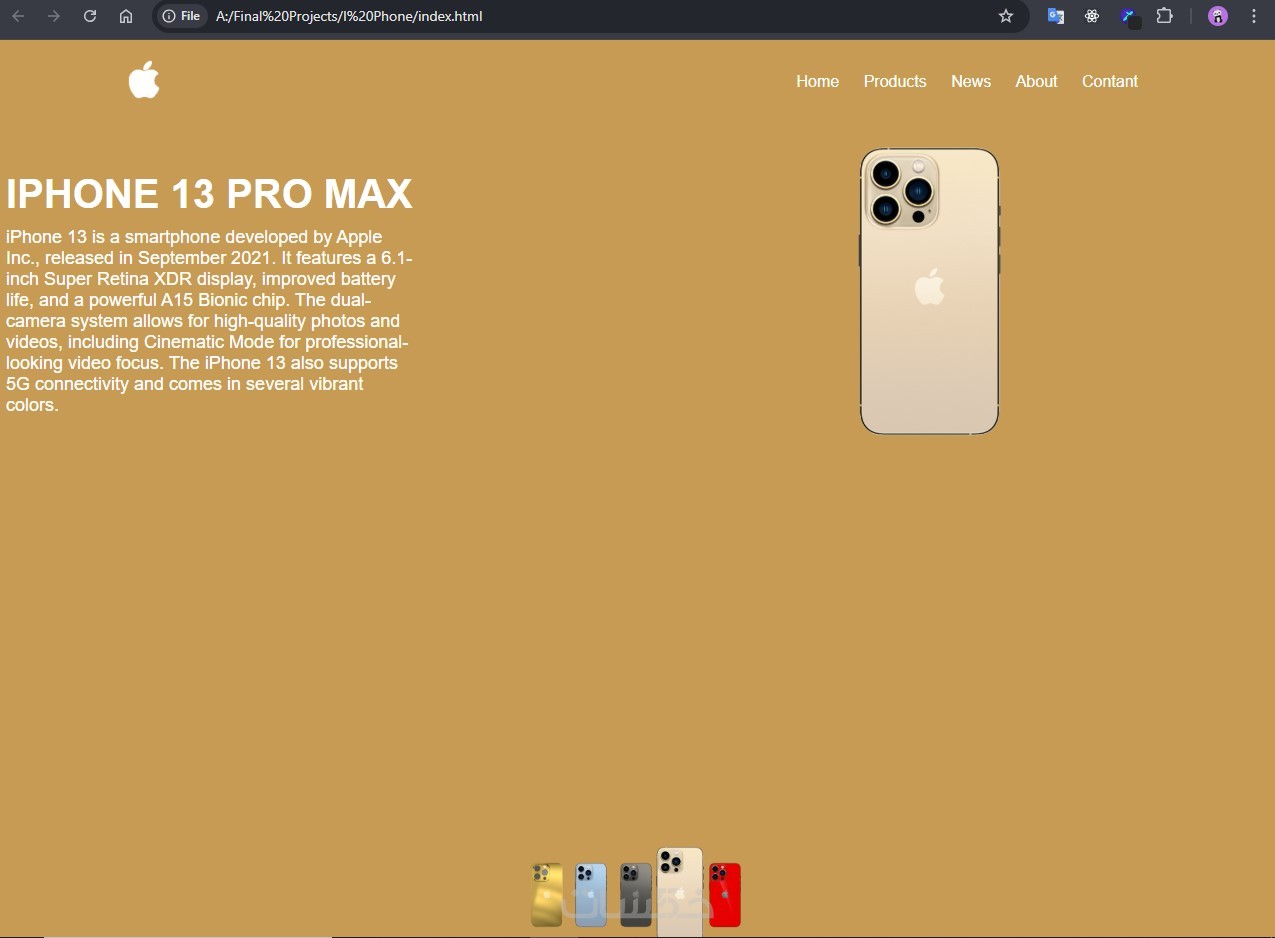The width and height of the screenshot is (1275, 938).
Task: Select the red iPhone thumbnail
Action: coord(725,895)
